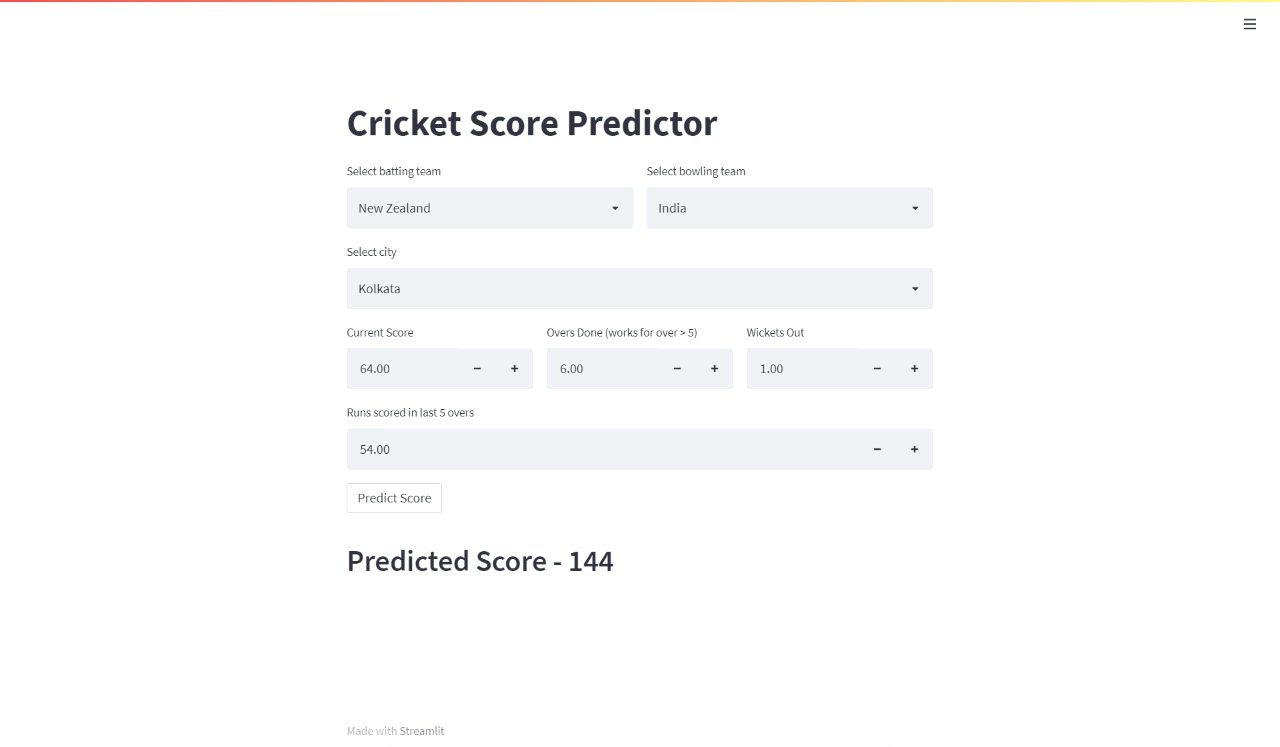Viewport: 1280px width, 747px height.
Task: Increment Current Score with plus icon
Action: coord(514,368)
